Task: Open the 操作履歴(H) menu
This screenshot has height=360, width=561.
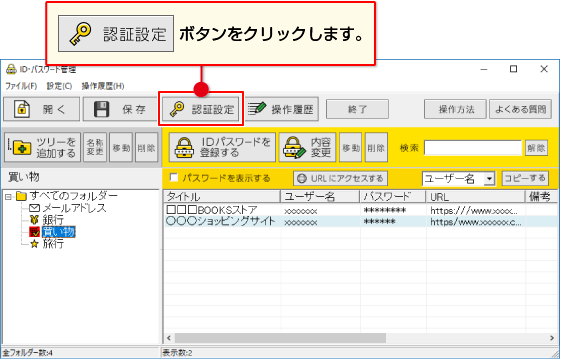Action: [103, 86]
